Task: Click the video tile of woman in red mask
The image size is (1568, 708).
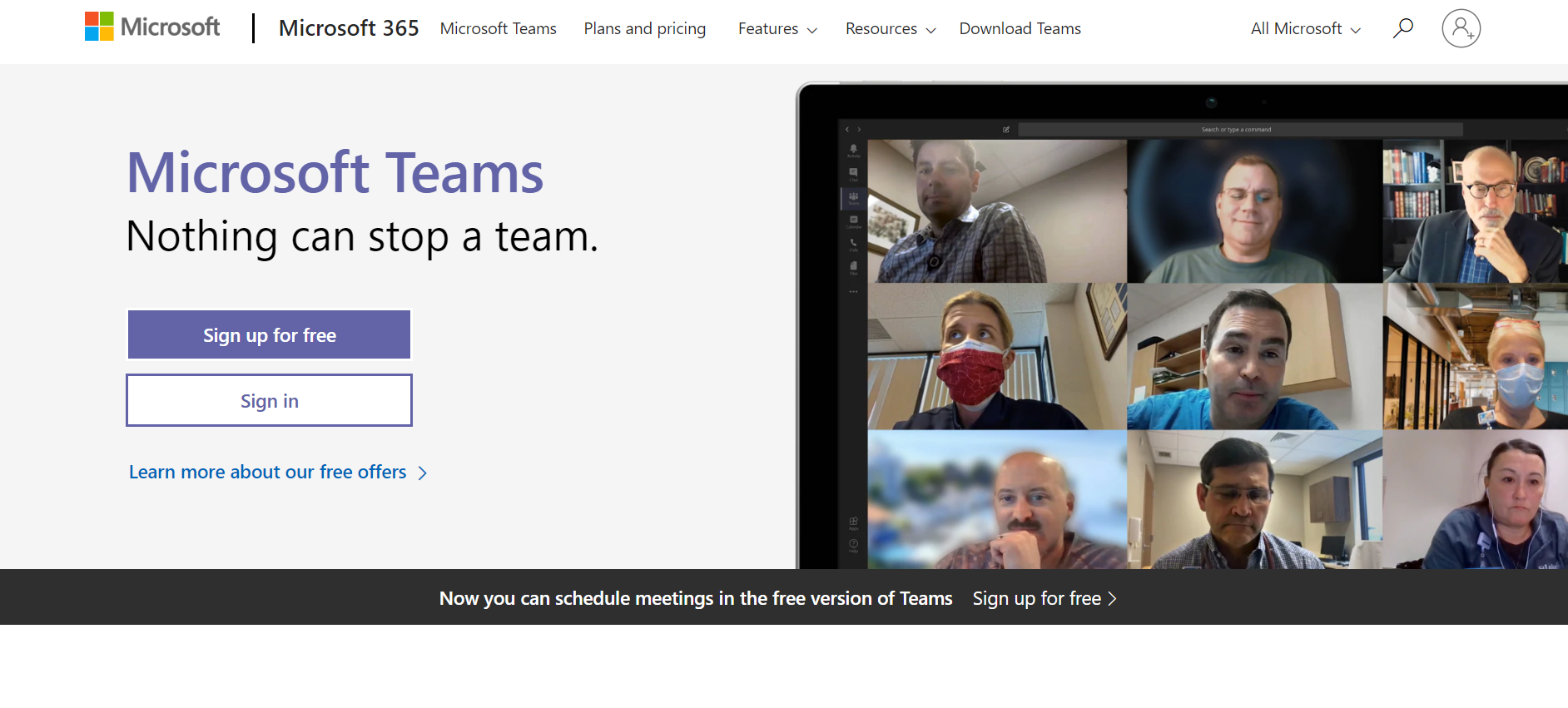Action: click(997, 356)
